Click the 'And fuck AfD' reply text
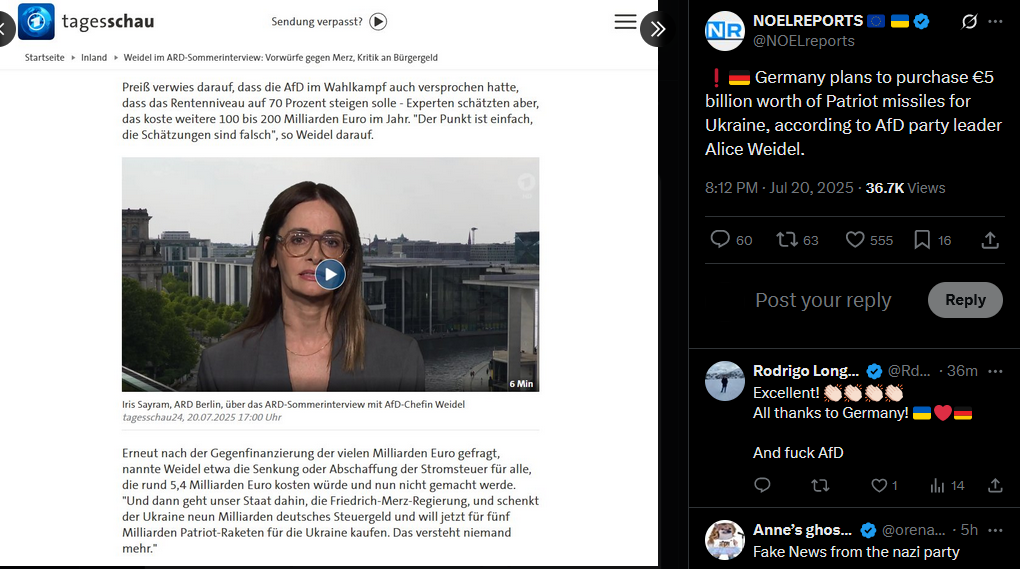Image resolution: width=1020 pixels, height=569 pixels. tap(798, 453)
